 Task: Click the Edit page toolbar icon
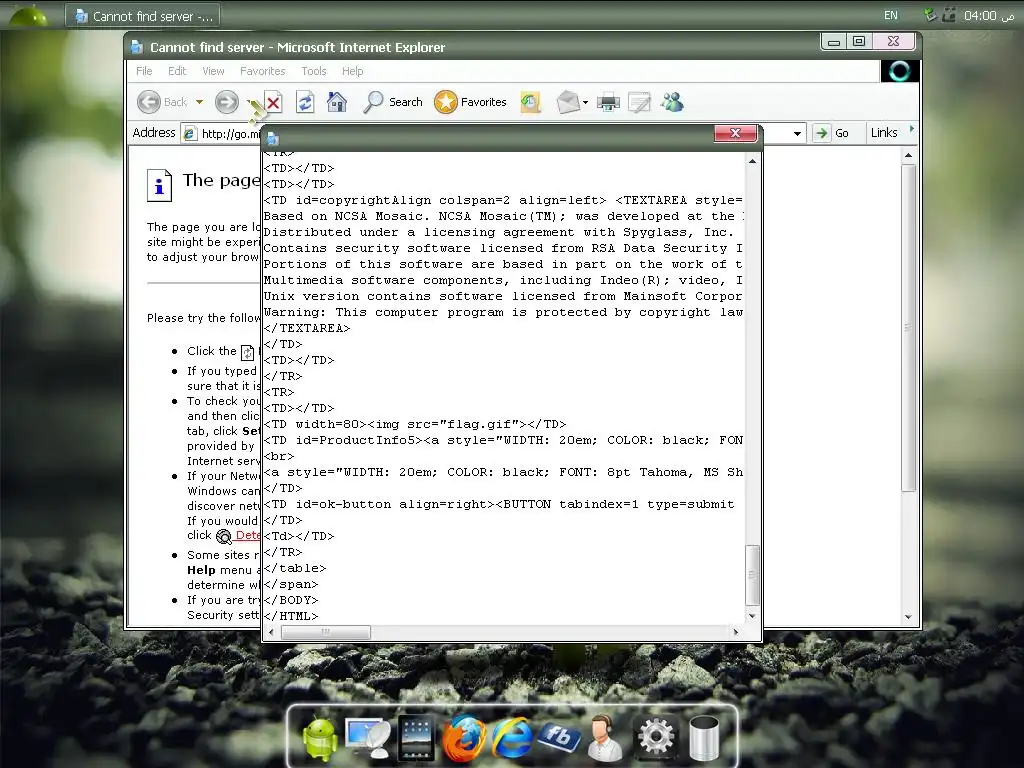coord(639,102)
